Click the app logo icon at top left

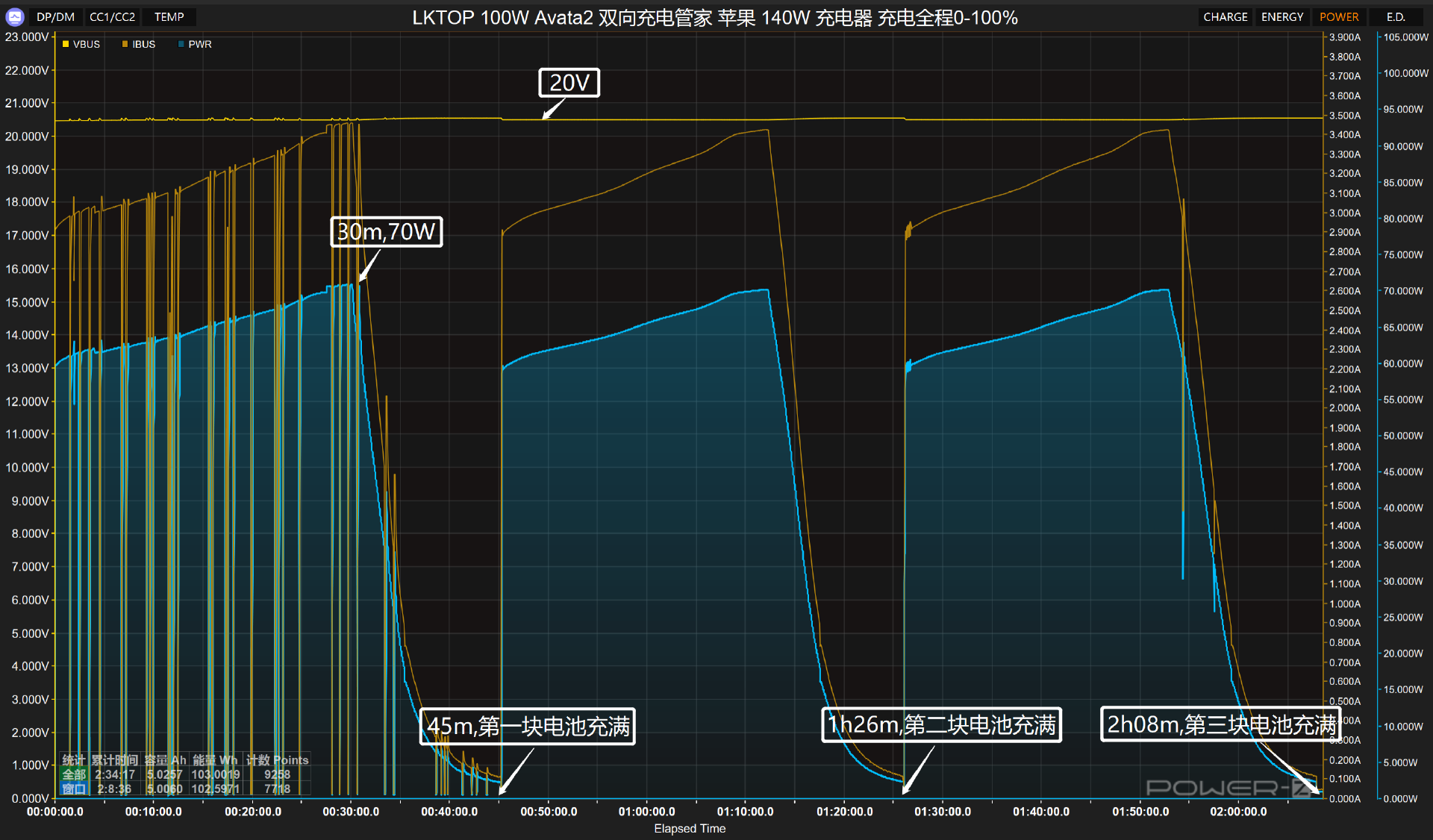pos(15,16)
